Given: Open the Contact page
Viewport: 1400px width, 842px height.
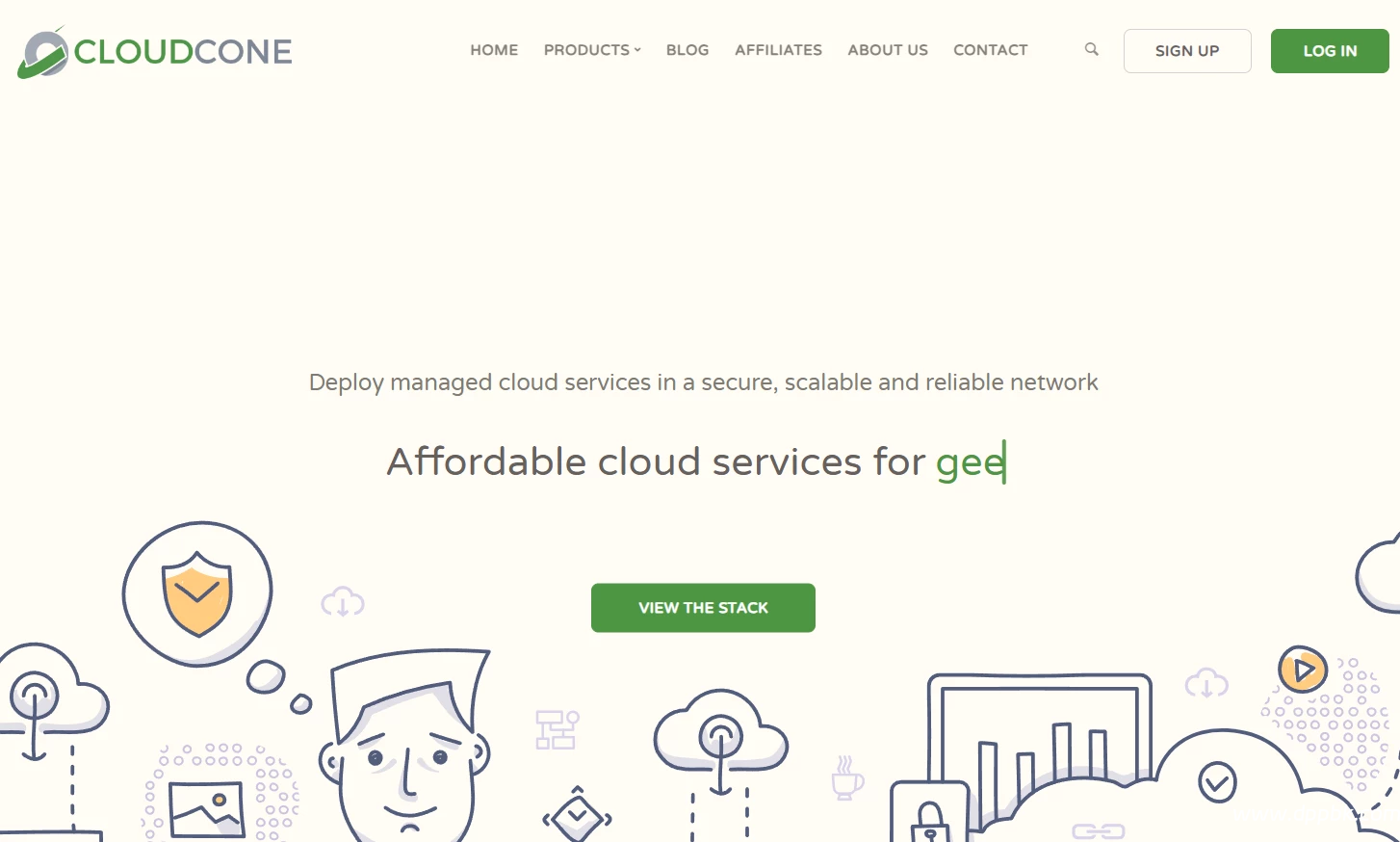Looking at the screenshot, I should tap(991, 50).
